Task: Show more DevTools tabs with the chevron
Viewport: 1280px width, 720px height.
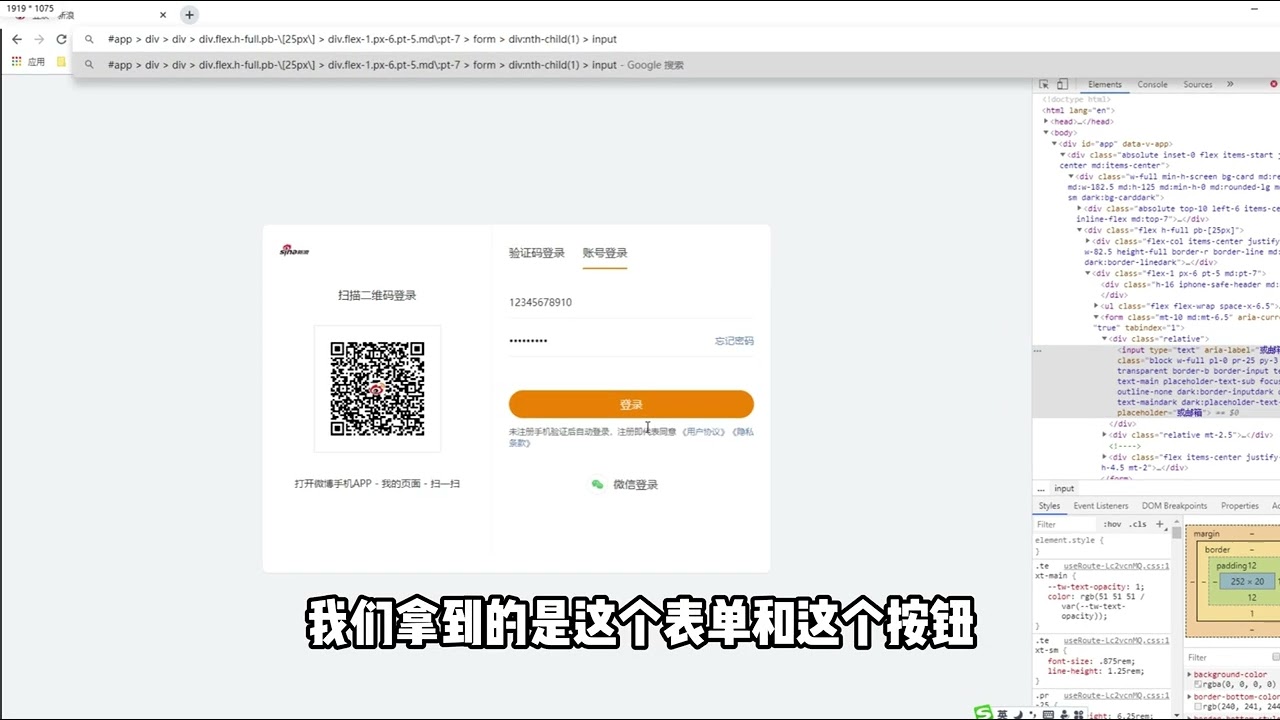Action: (x=1230, y=85)
